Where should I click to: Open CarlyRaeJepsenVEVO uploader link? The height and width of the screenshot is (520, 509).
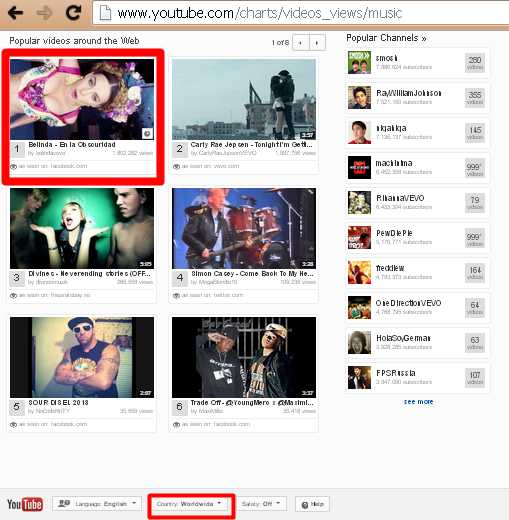pos(228,153)
